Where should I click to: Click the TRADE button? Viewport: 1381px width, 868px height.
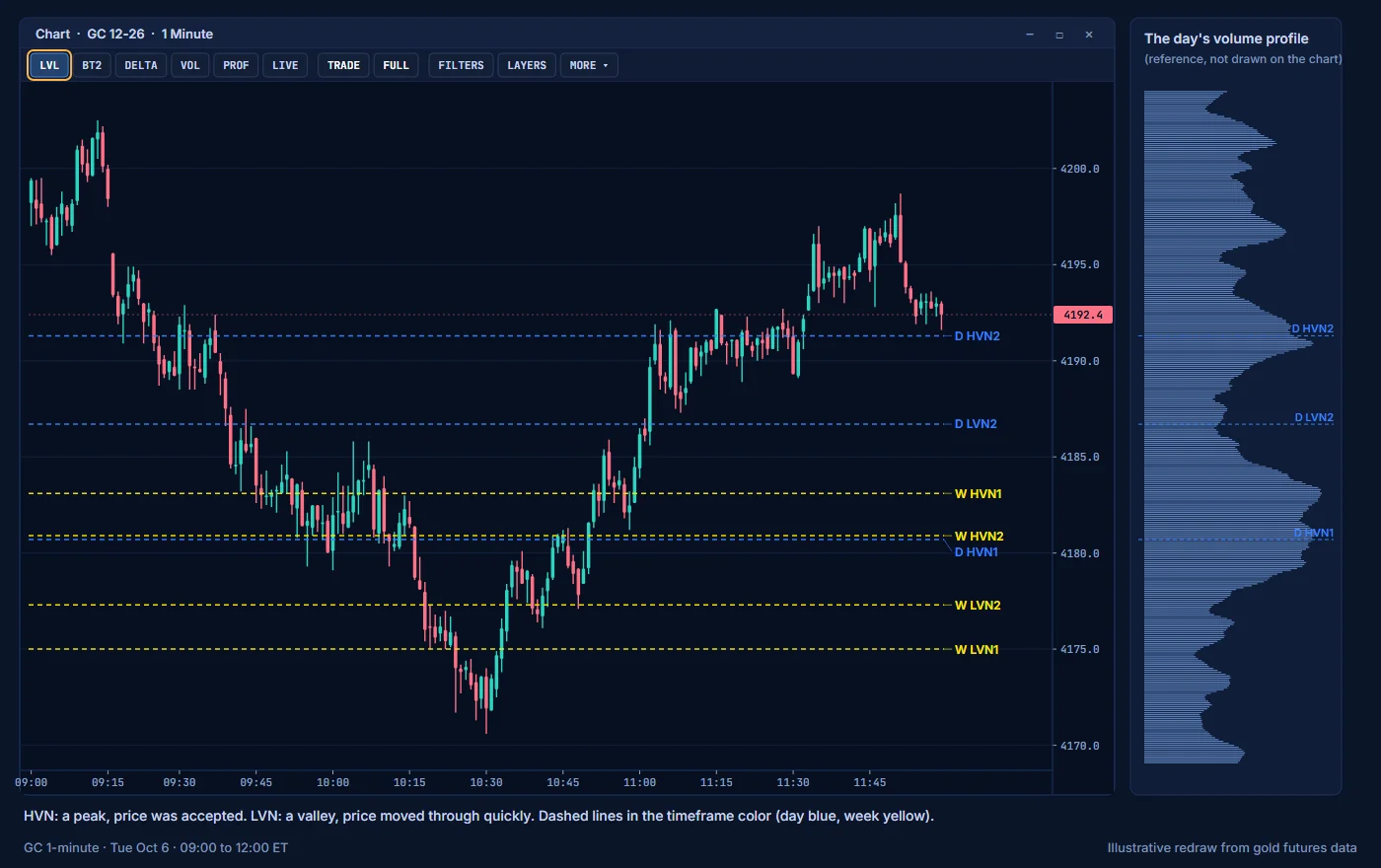click(343, 65)
